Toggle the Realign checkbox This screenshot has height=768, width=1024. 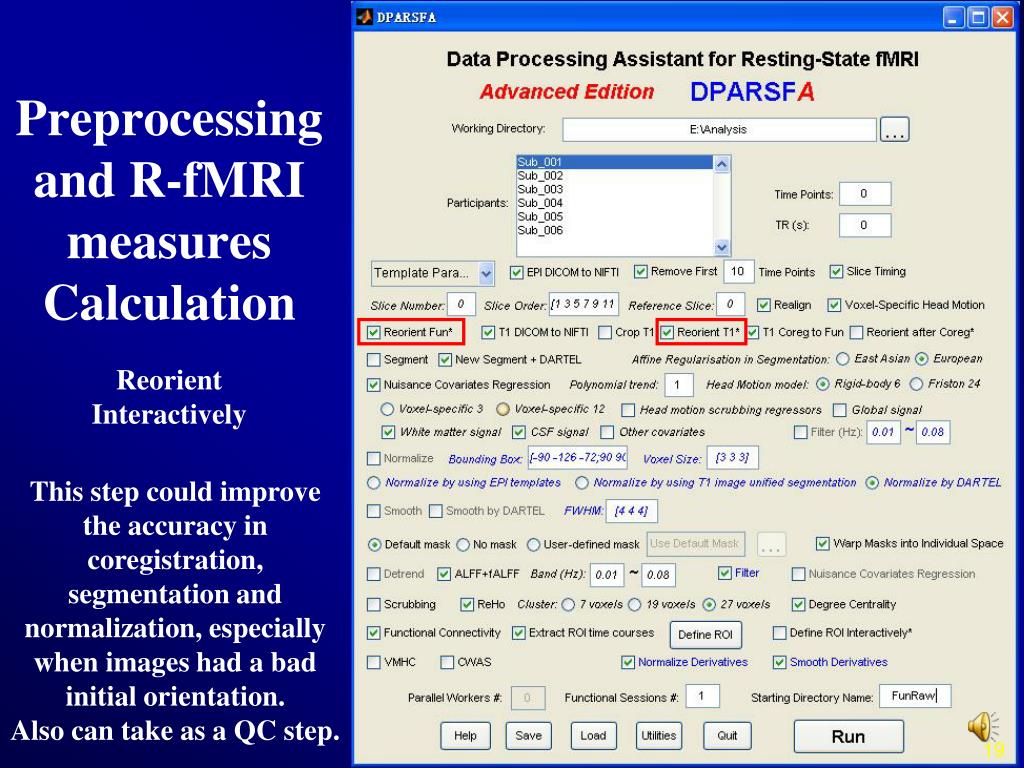point(763,305)
